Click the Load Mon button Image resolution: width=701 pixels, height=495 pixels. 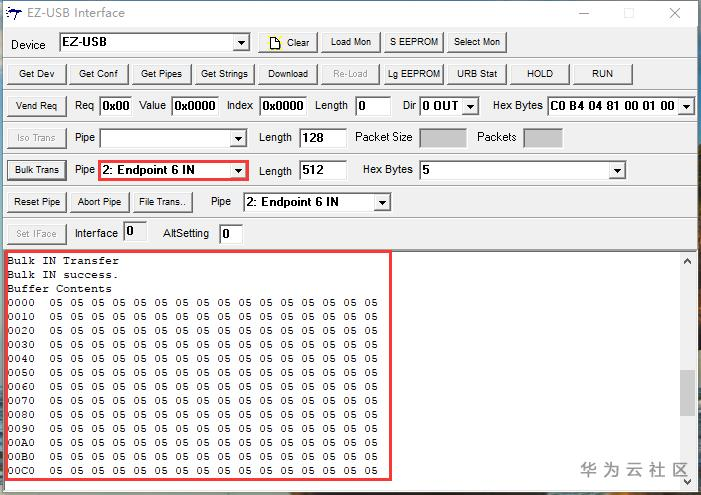coord(351,42)
